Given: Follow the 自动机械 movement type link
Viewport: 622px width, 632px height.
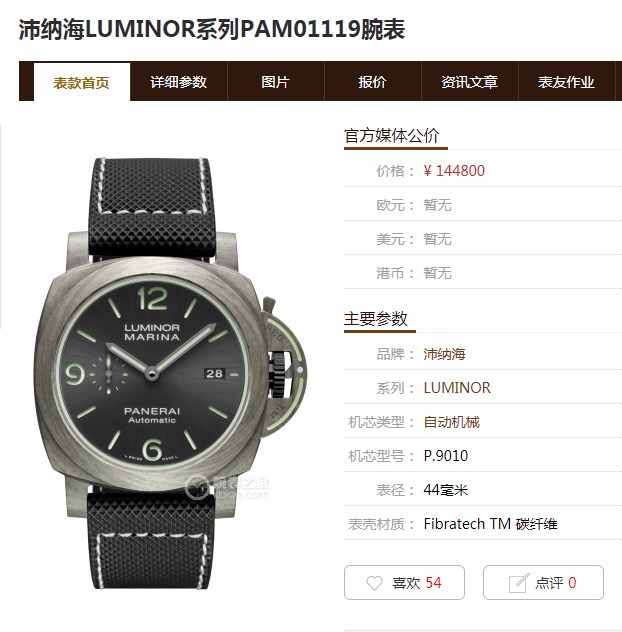Looking at the screenshot, I should point(451,422).
